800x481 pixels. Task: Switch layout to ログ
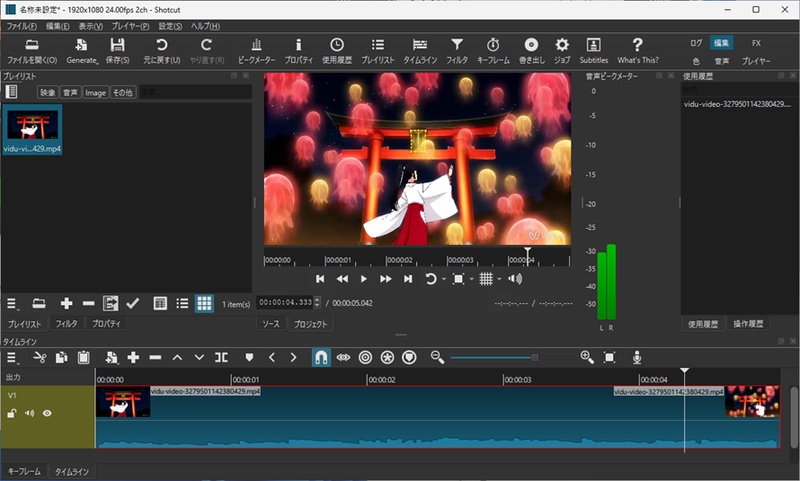696,43
